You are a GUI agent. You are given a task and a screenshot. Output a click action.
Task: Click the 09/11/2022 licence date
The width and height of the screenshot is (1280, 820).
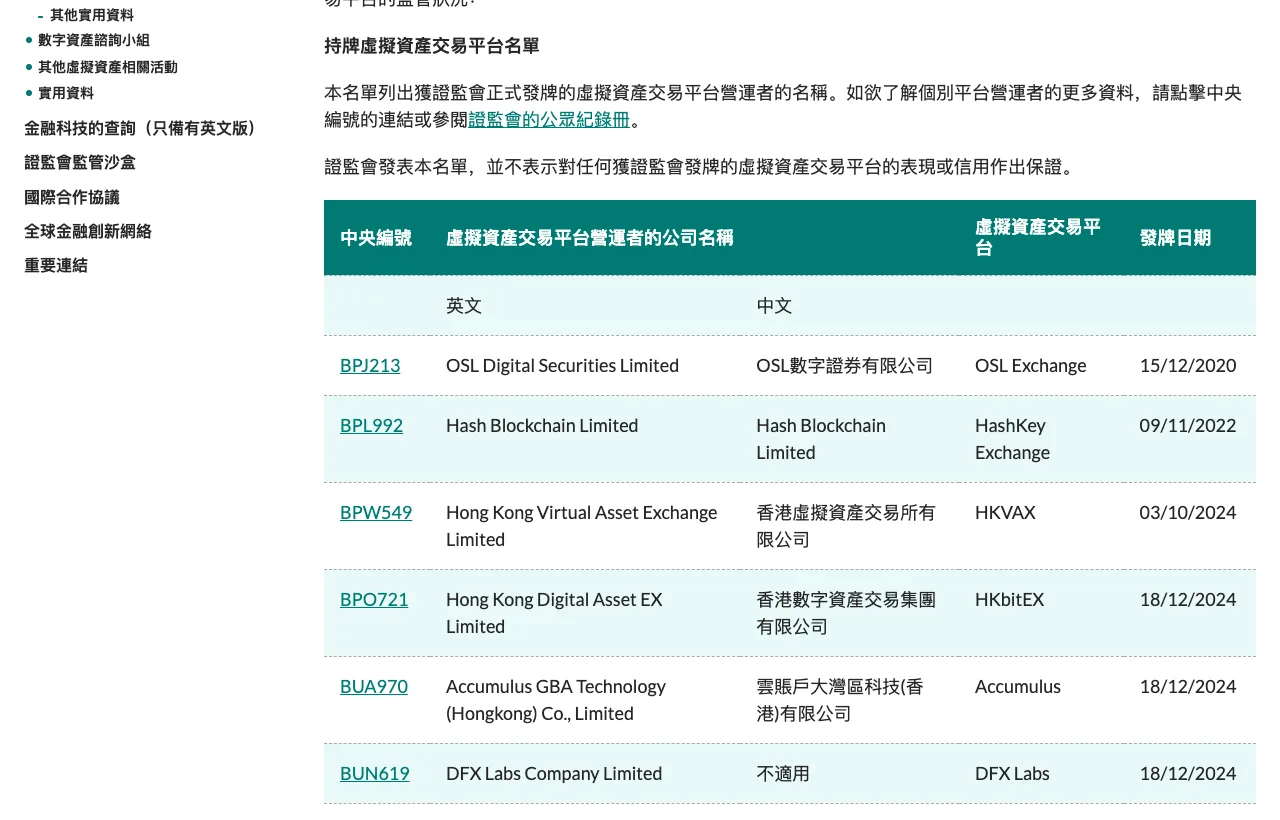tap(1188, 425)
